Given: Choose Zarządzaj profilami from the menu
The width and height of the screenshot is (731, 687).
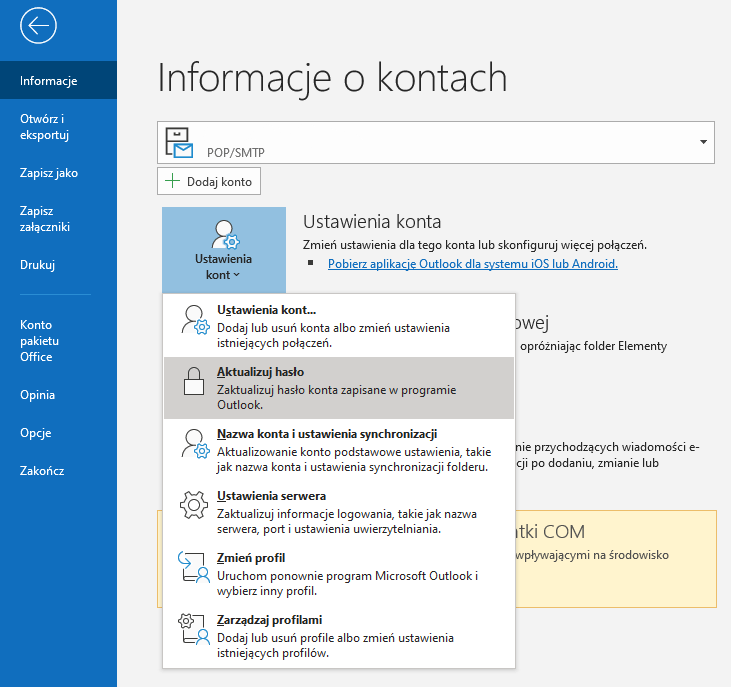Looking at the screenshot, I should pos(339,636).
